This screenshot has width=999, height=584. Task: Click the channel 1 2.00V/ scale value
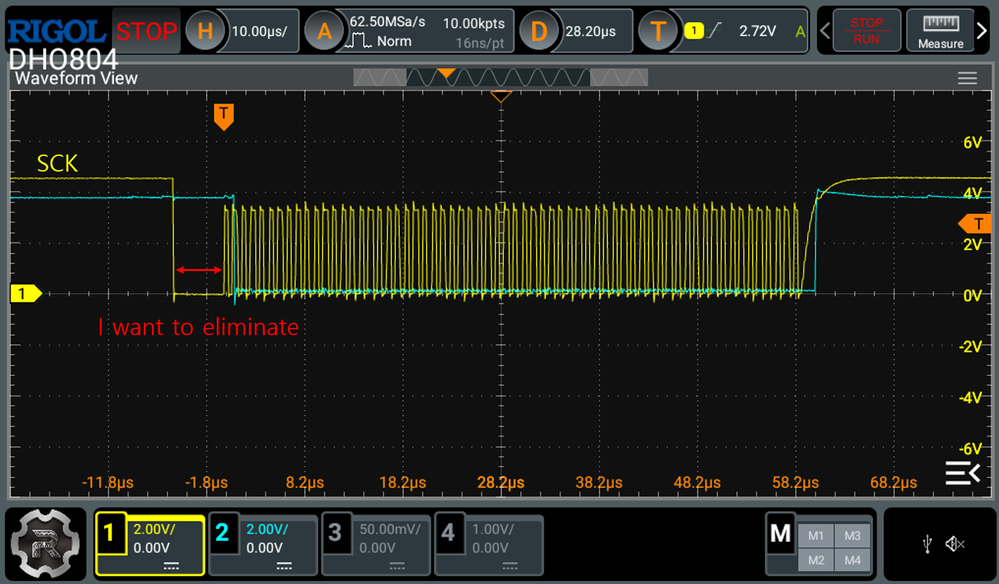154,529
